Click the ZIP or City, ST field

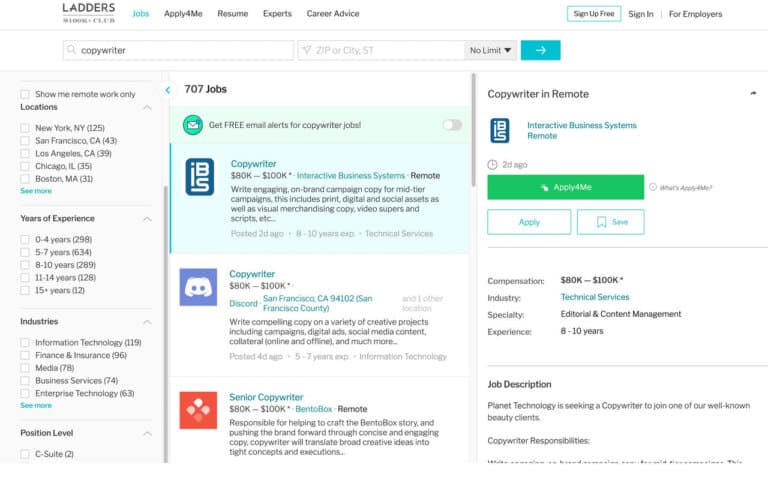381,50
